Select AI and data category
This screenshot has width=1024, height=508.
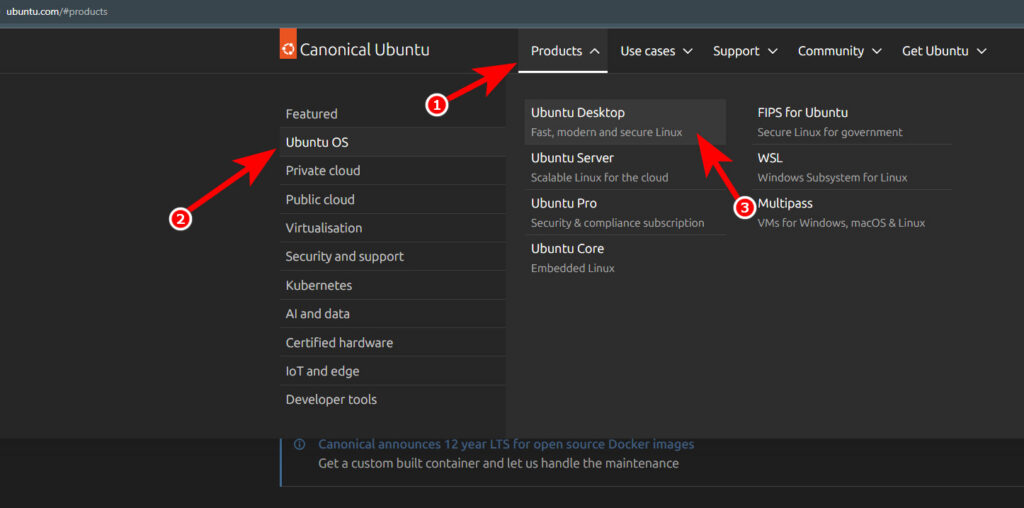coord(392,314)
